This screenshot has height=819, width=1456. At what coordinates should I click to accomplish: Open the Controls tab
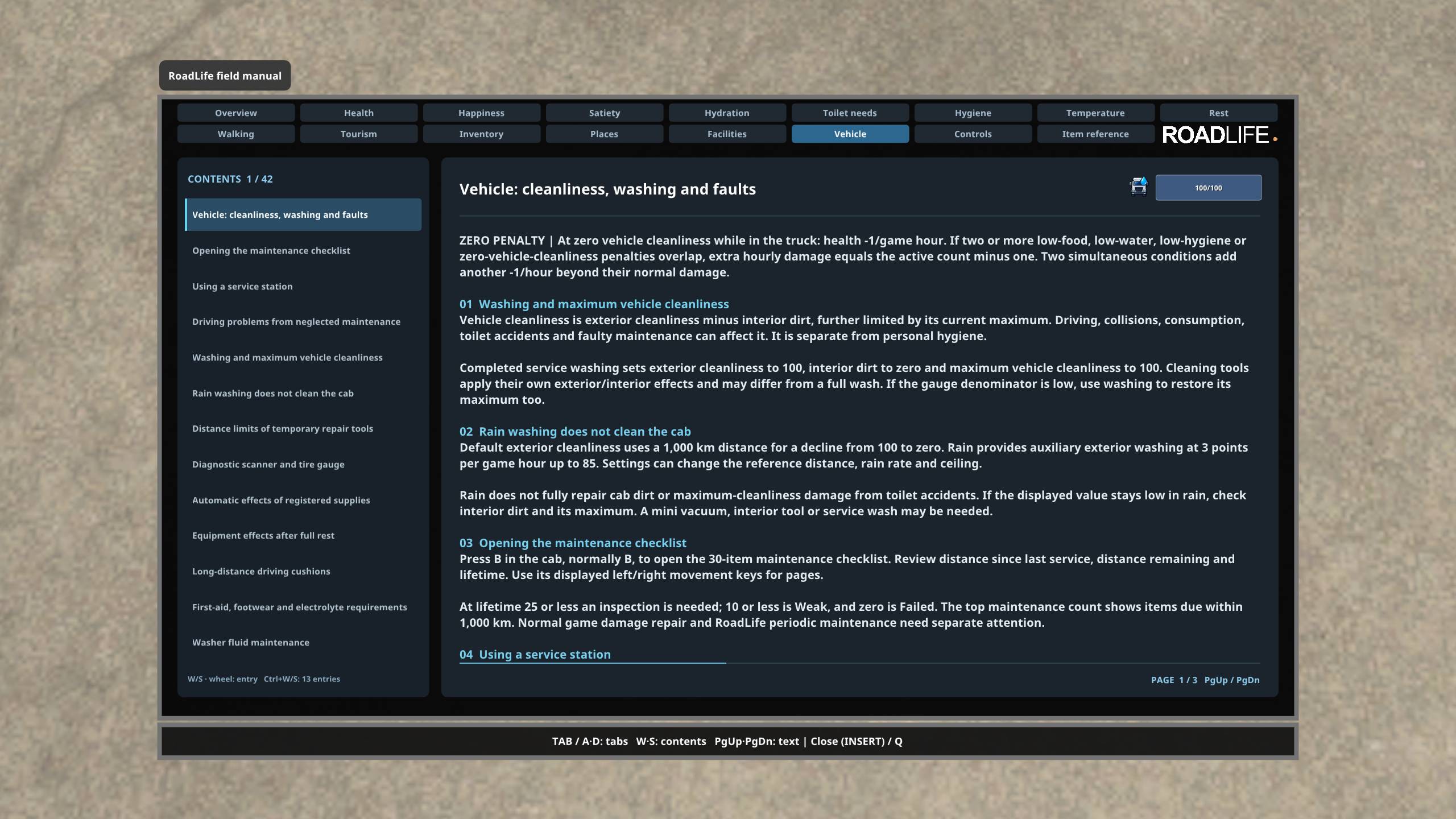[973, 134]
